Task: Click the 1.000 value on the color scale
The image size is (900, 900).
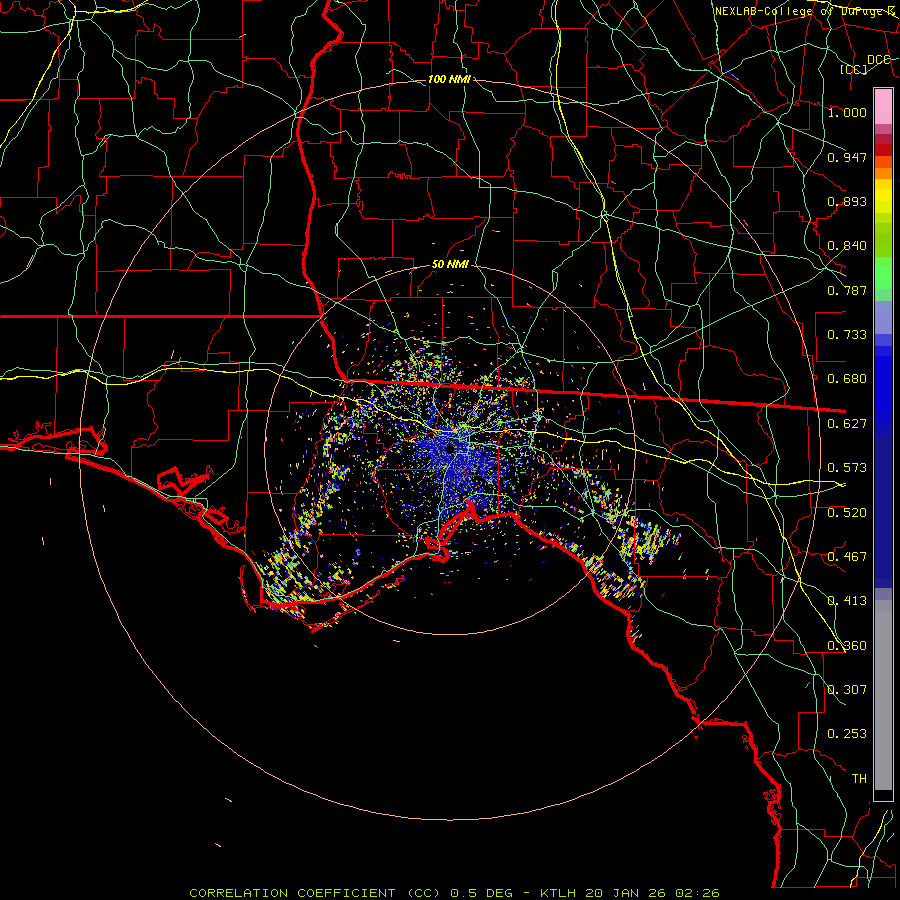Action: (x=847, y=112)
